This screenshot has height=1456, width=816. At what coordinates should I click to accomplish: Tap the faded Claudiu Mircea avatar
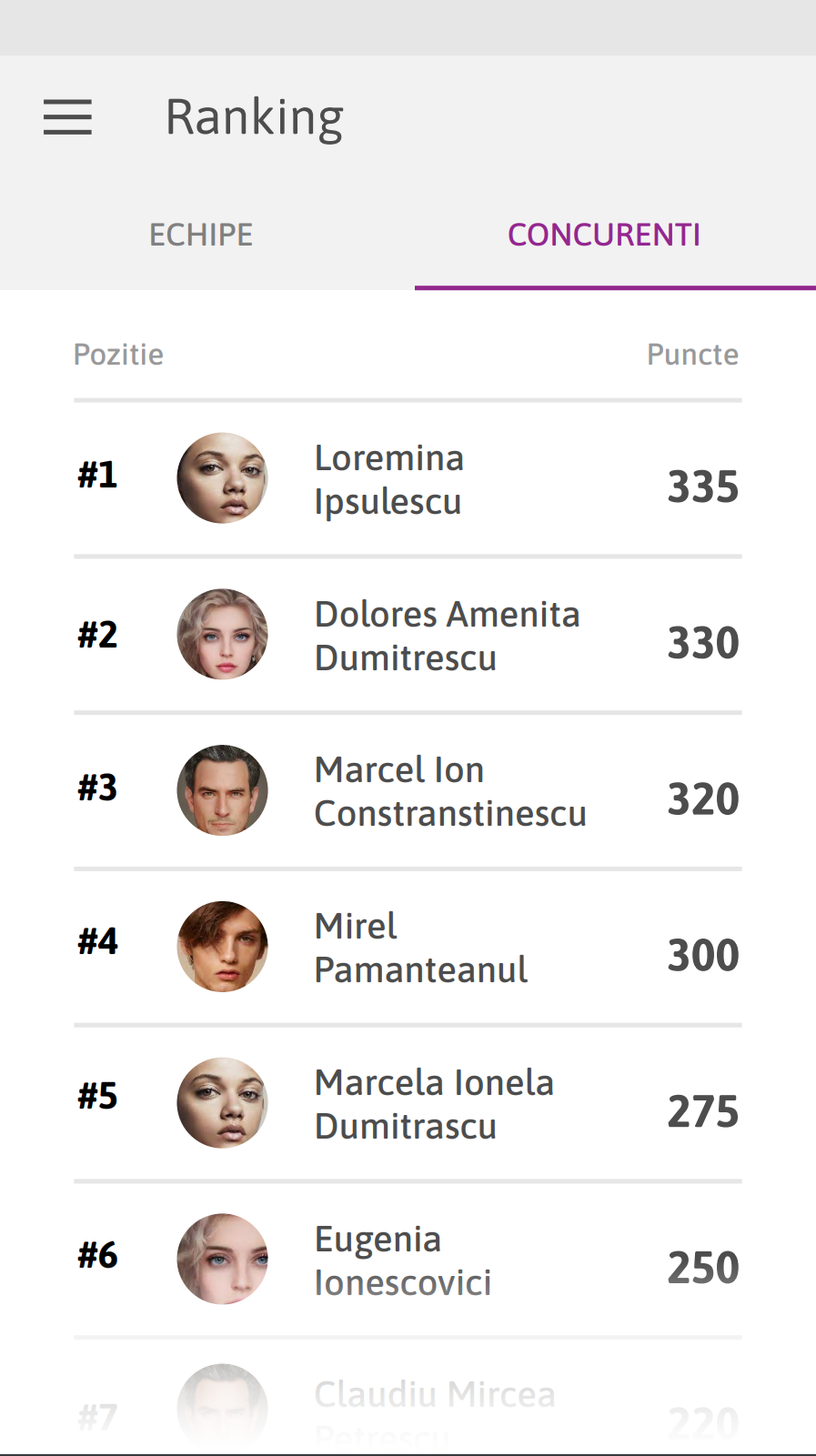point(222,1405)
